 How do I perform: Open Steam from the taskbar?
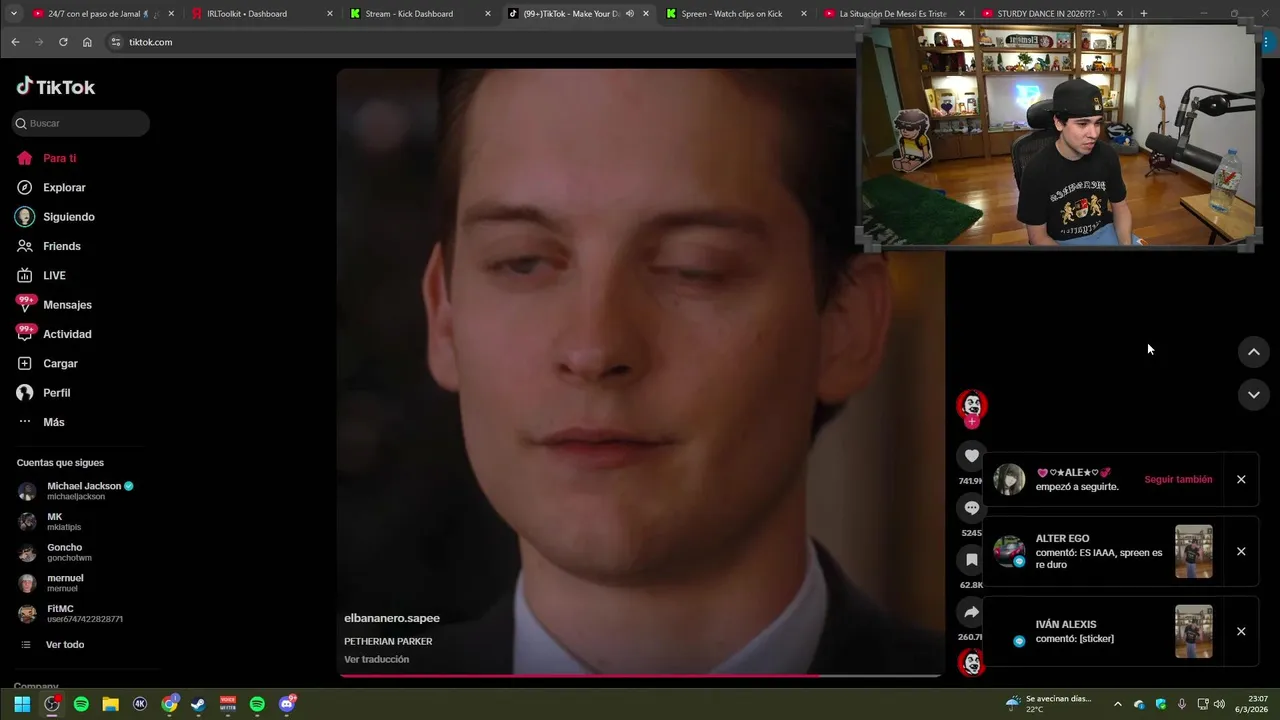[198, 704]
